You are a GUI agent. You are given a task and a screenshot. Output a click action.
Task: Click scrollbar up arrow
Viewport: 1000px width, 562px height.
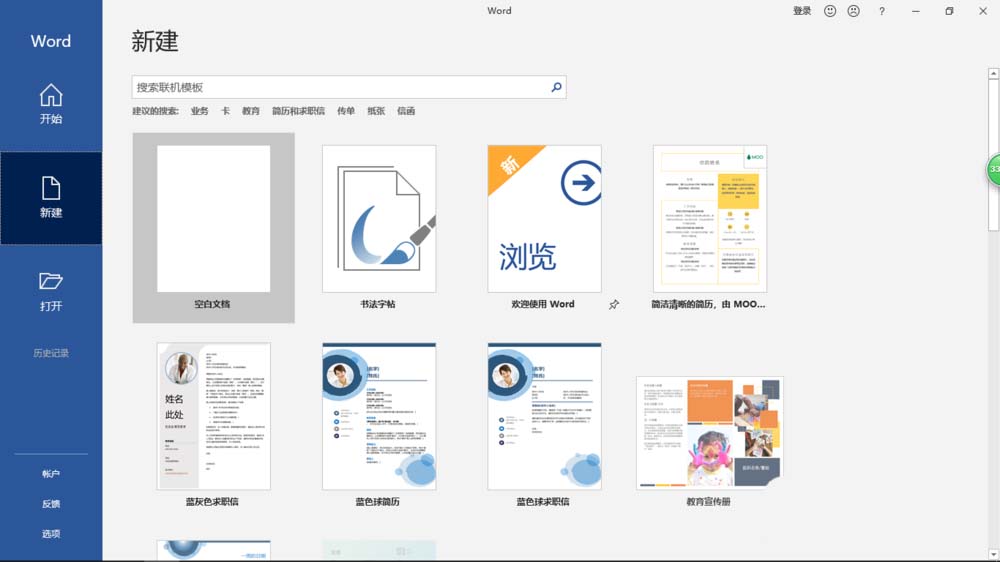[994, 74]
